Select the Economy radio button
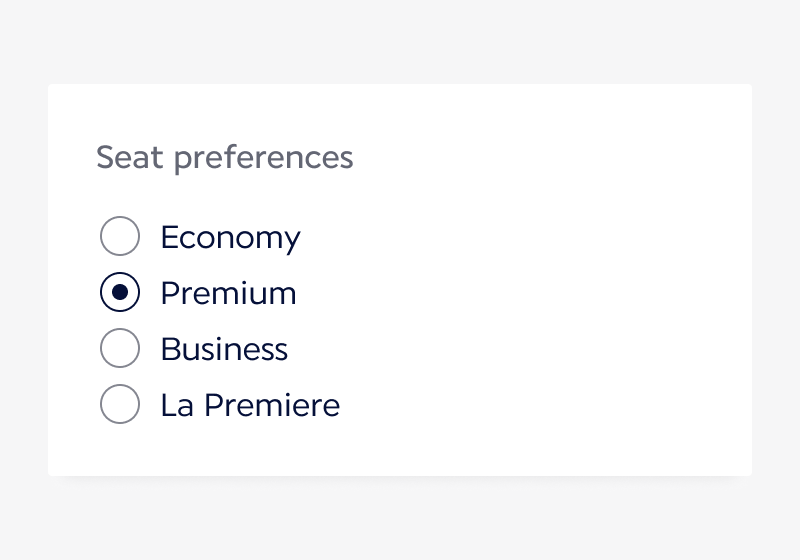Viewport: 800px width, 560px height. point(120,237)
